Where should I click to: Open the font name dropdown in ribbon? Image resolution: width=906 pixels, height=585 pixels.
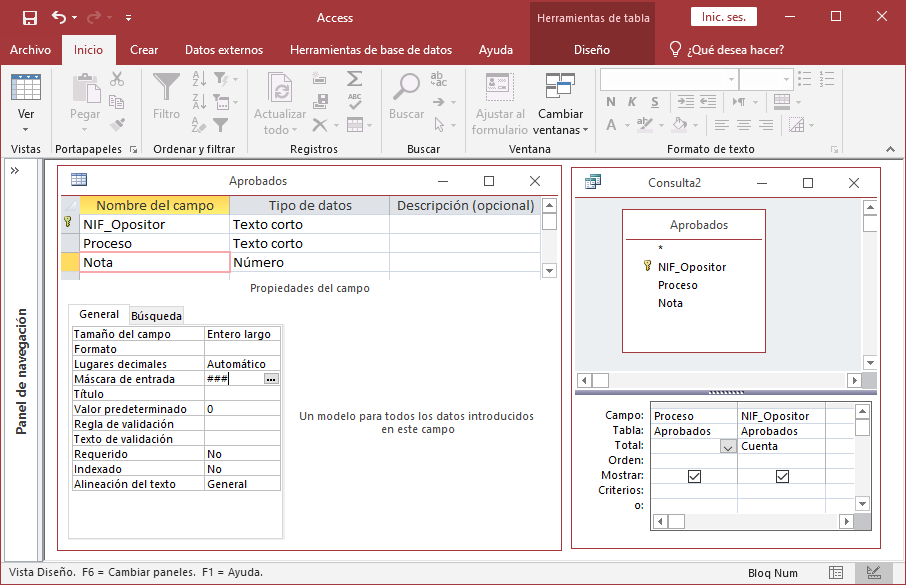tap(730, 78)
